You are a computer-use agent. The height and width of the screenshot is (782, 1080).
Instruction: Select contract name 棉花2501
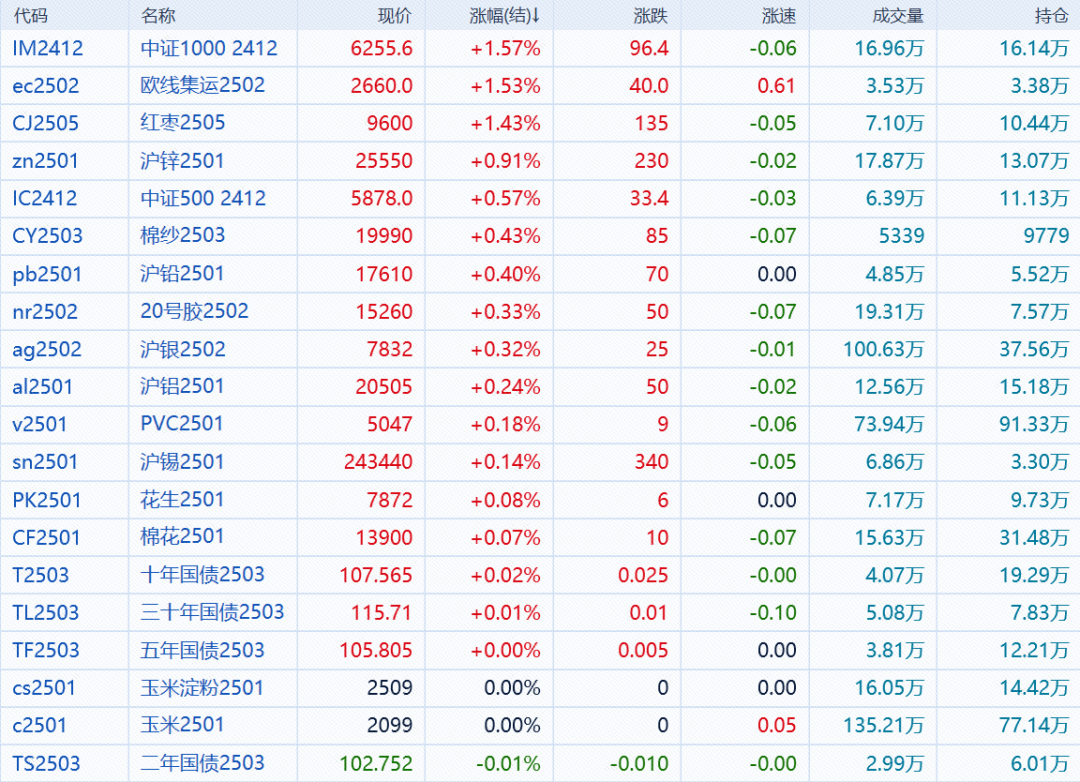pyautogui.click(x=183, y=537)
